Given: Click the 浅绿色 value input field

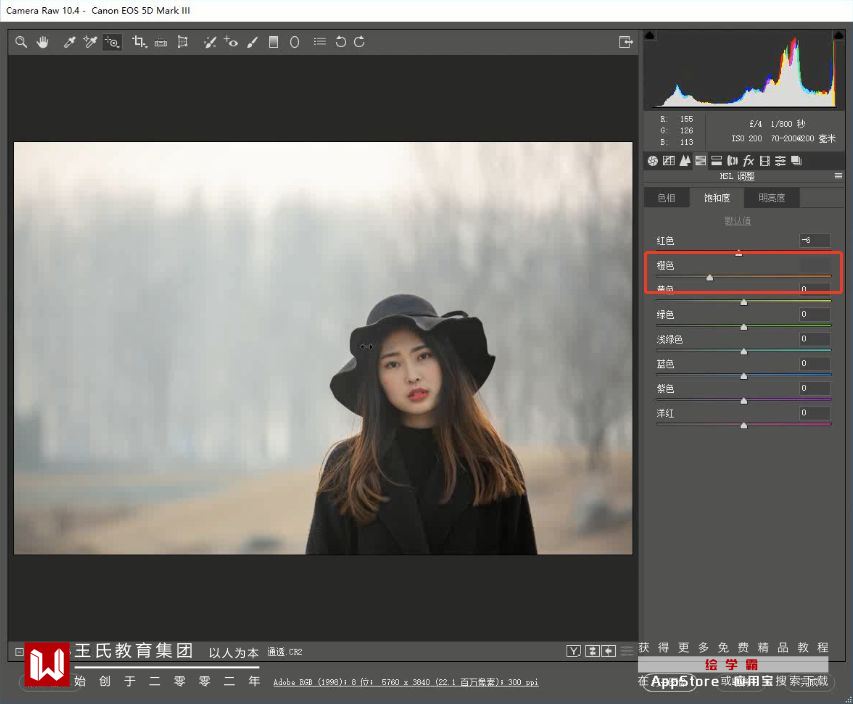Looking at the screenshot, I should point(814,338).
